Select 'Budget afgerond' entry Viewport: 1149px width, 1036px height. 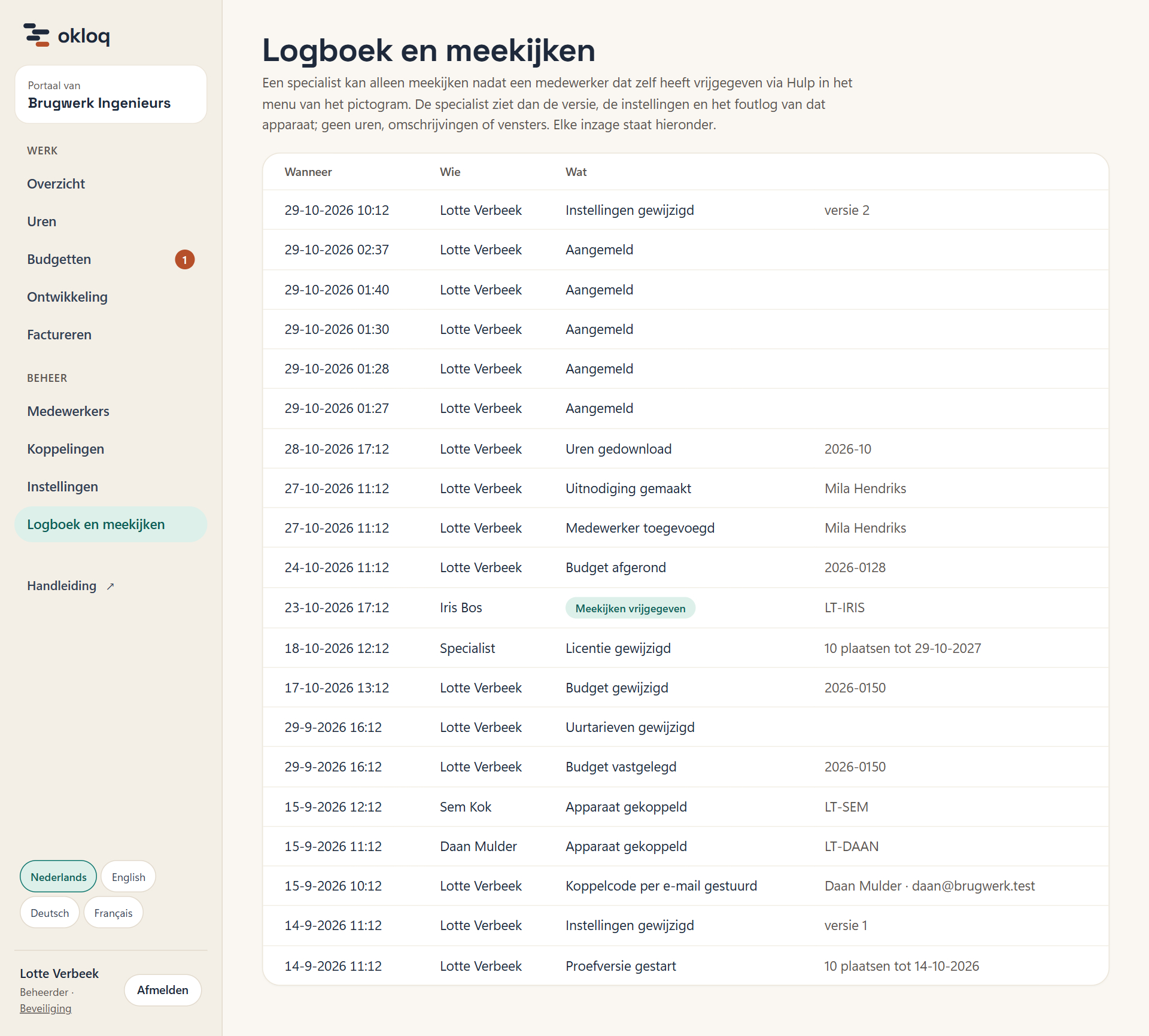616,567
